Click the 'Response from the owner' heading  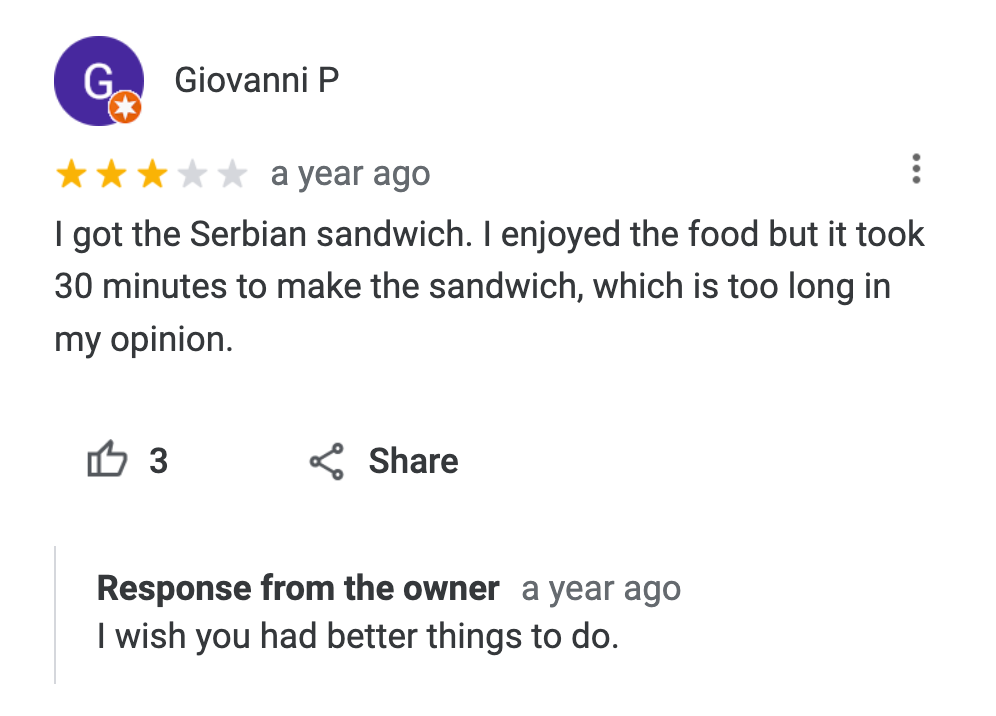coord(298,588)
